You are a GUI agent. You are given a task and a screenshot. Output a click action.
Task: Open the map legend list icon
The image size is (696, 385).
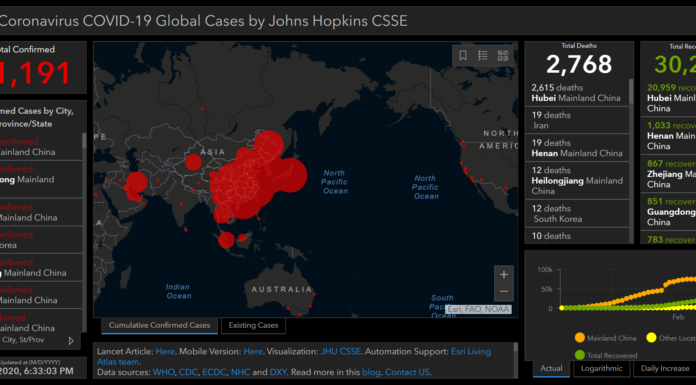[482, 56]
